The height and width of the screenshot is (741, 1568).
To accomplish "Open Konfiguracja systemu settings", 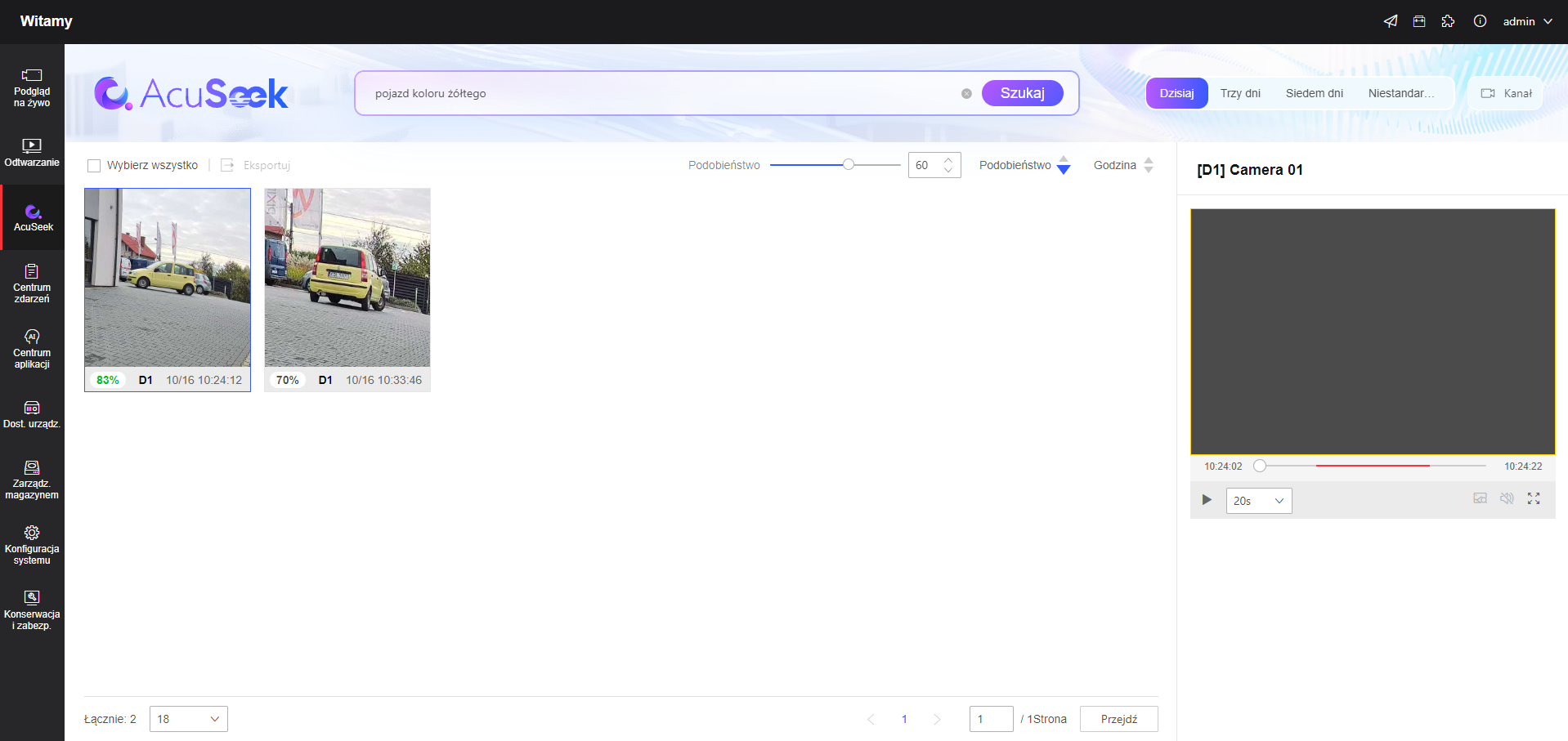I will click(32, 544).
